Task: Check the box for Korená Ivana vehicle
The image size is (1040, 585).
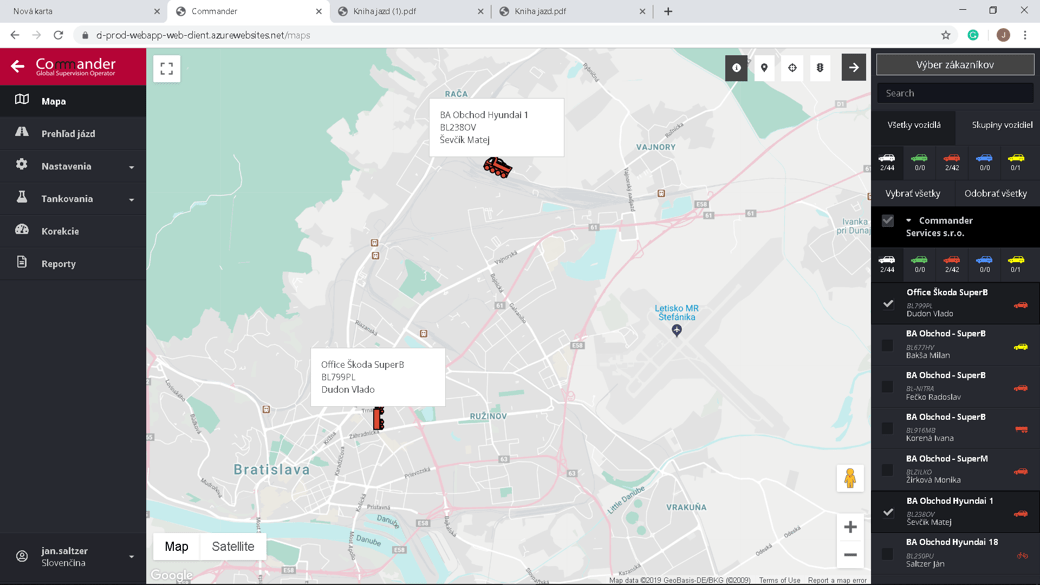Action: [x=887, y=428]
